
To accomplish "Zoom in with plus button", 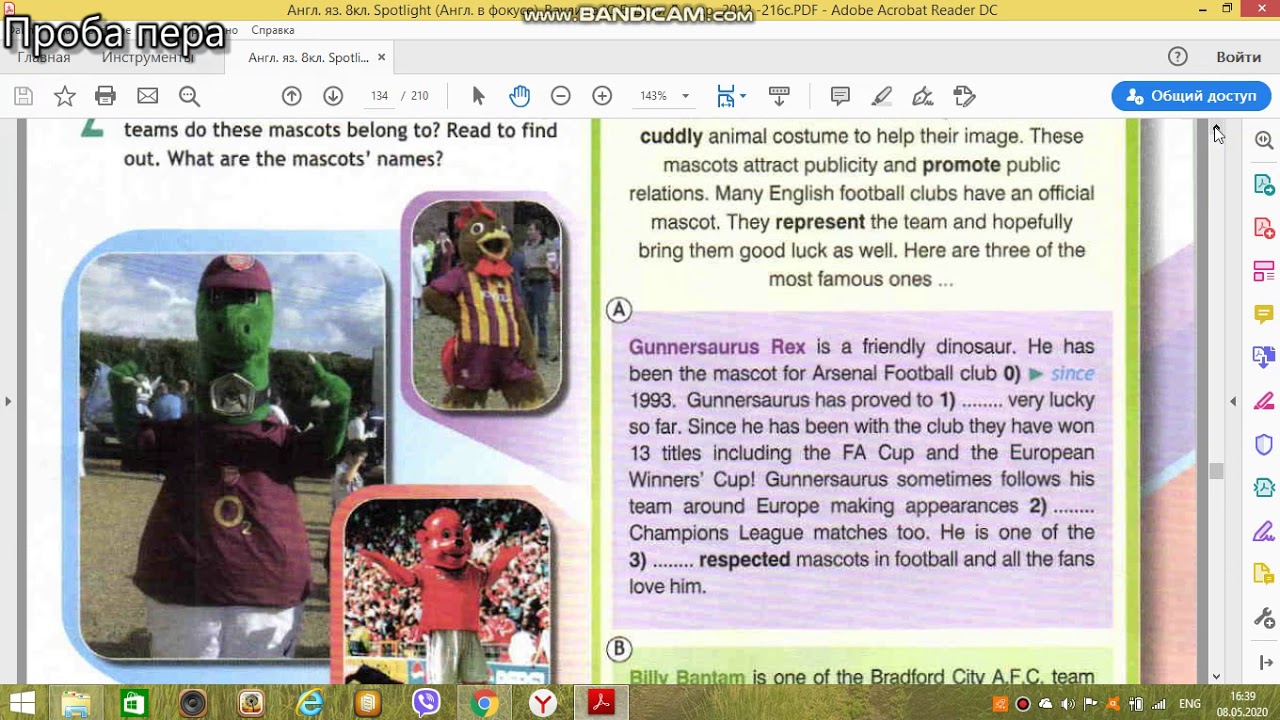I will click(x=602, y=96).
